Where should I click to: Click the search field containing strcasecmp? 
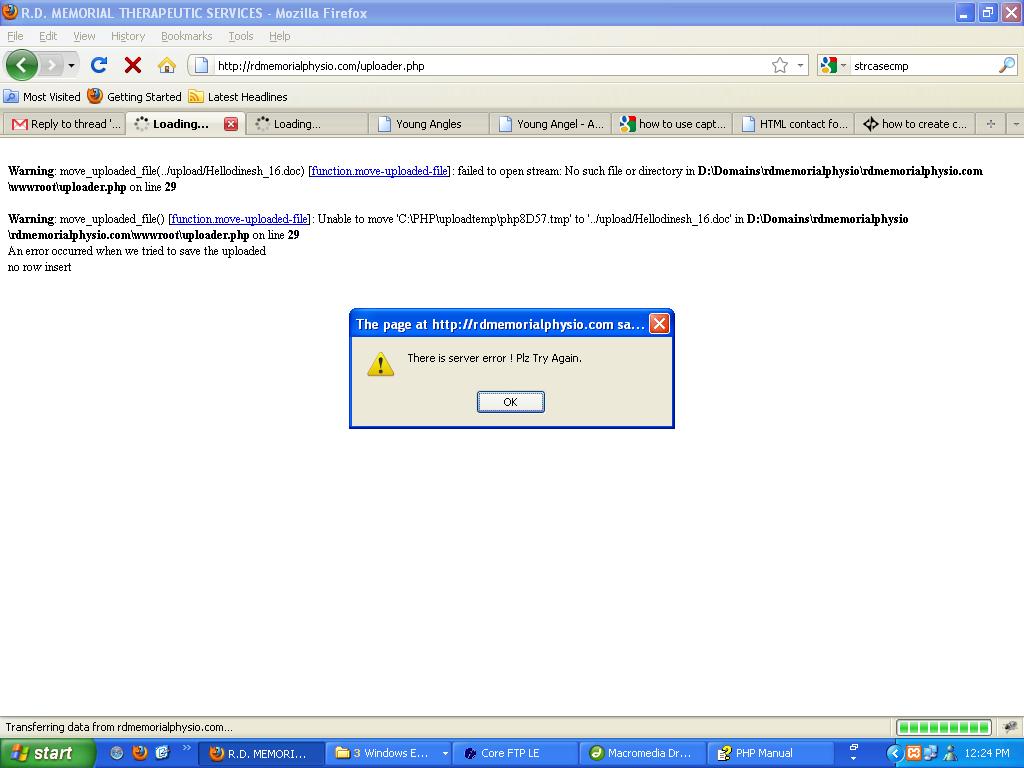pos(923,65)
